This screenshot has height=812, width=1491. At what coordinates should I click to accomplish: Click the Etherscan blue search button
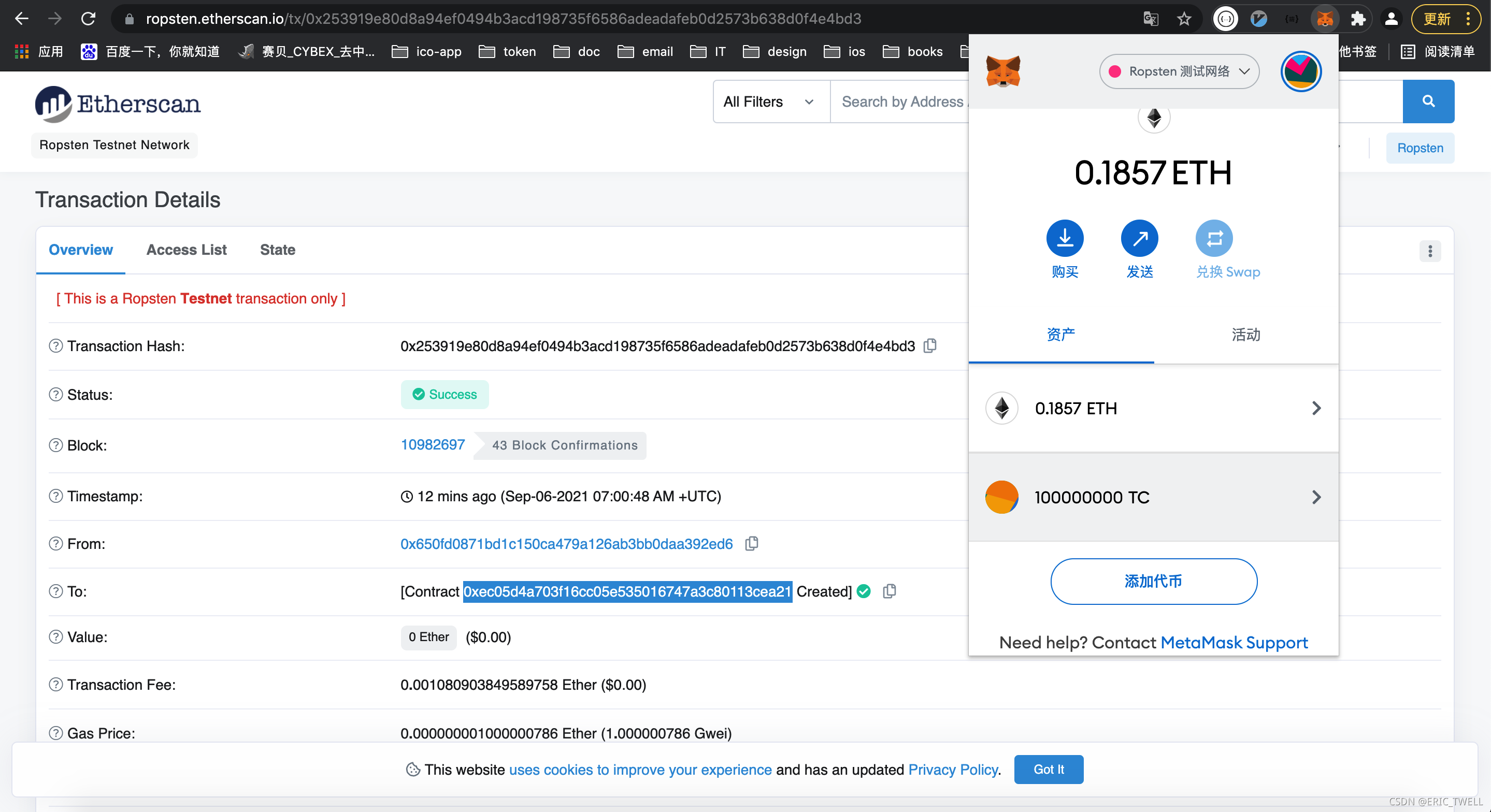[x=1428, y=102]
